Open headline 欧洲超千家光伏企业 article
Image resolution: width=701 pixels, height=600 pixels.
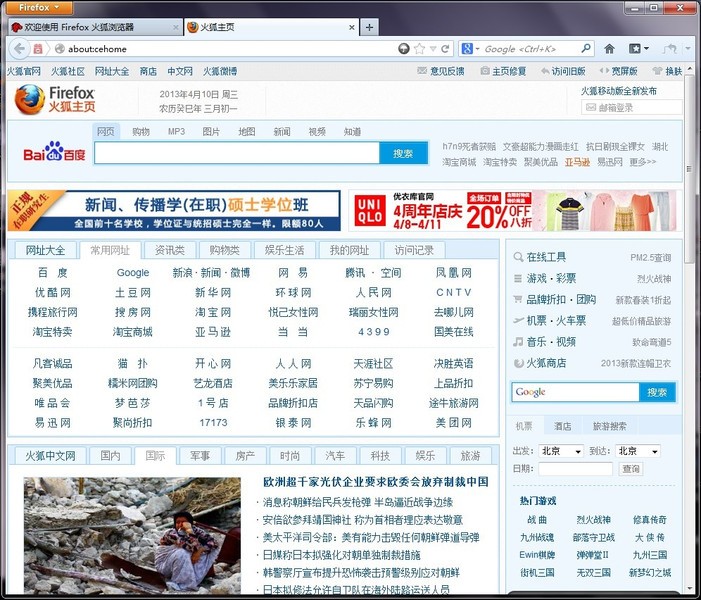coord(376,482)
